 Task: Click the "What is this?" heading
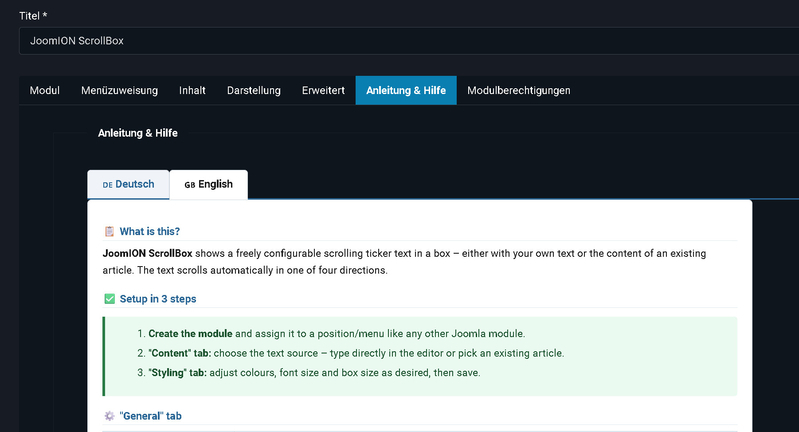149,232
